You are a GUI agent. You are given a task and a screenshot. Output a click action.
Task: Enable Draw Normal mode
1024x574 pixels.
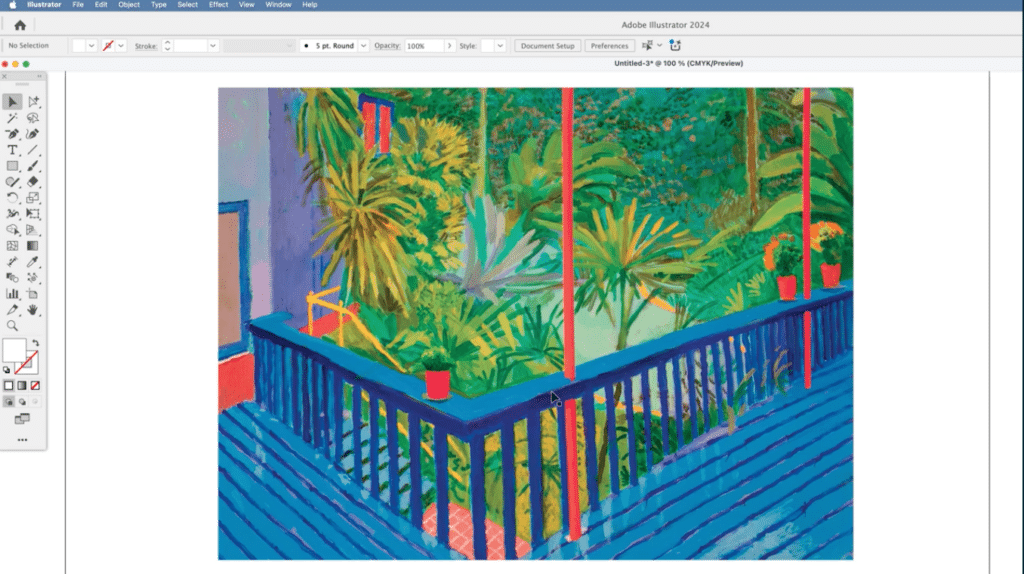tap(8, 402)
